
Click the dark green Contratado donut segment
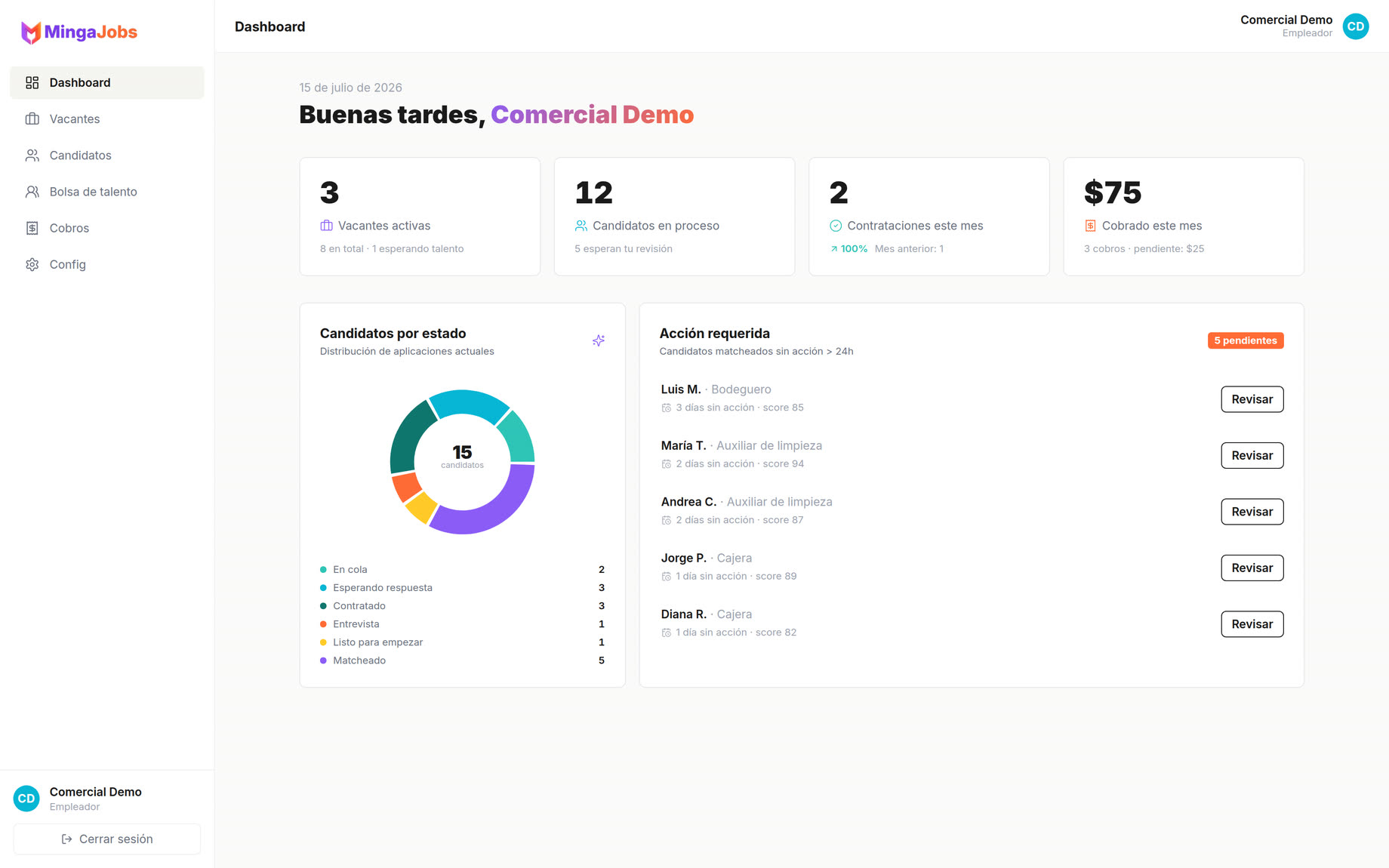point(407,441)
